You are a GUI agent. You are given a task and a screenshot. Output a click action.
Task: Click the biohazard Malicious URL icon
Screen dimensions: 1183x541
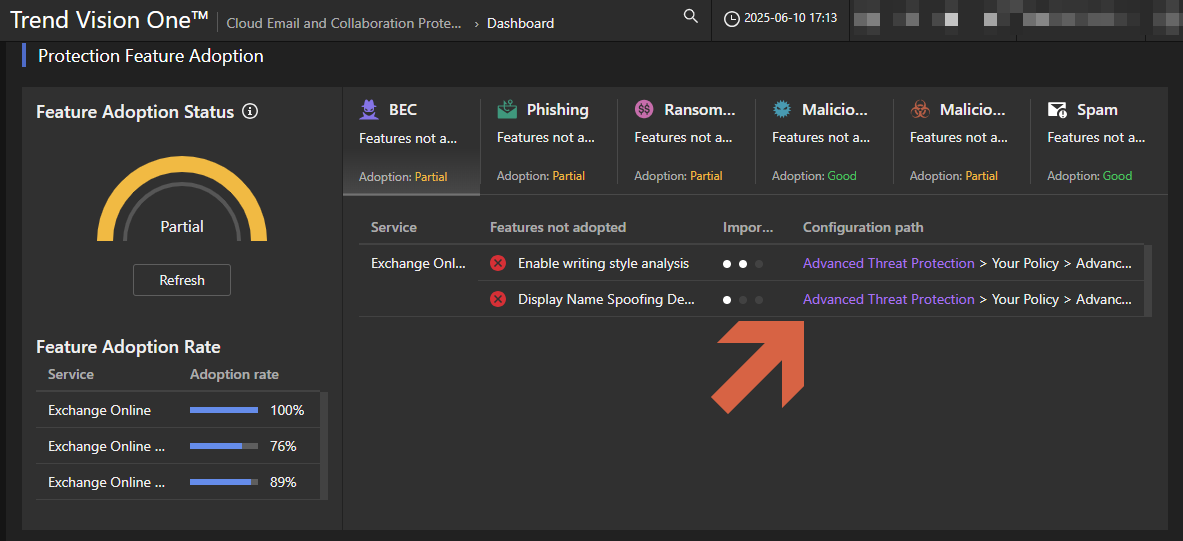pos(920,110)
